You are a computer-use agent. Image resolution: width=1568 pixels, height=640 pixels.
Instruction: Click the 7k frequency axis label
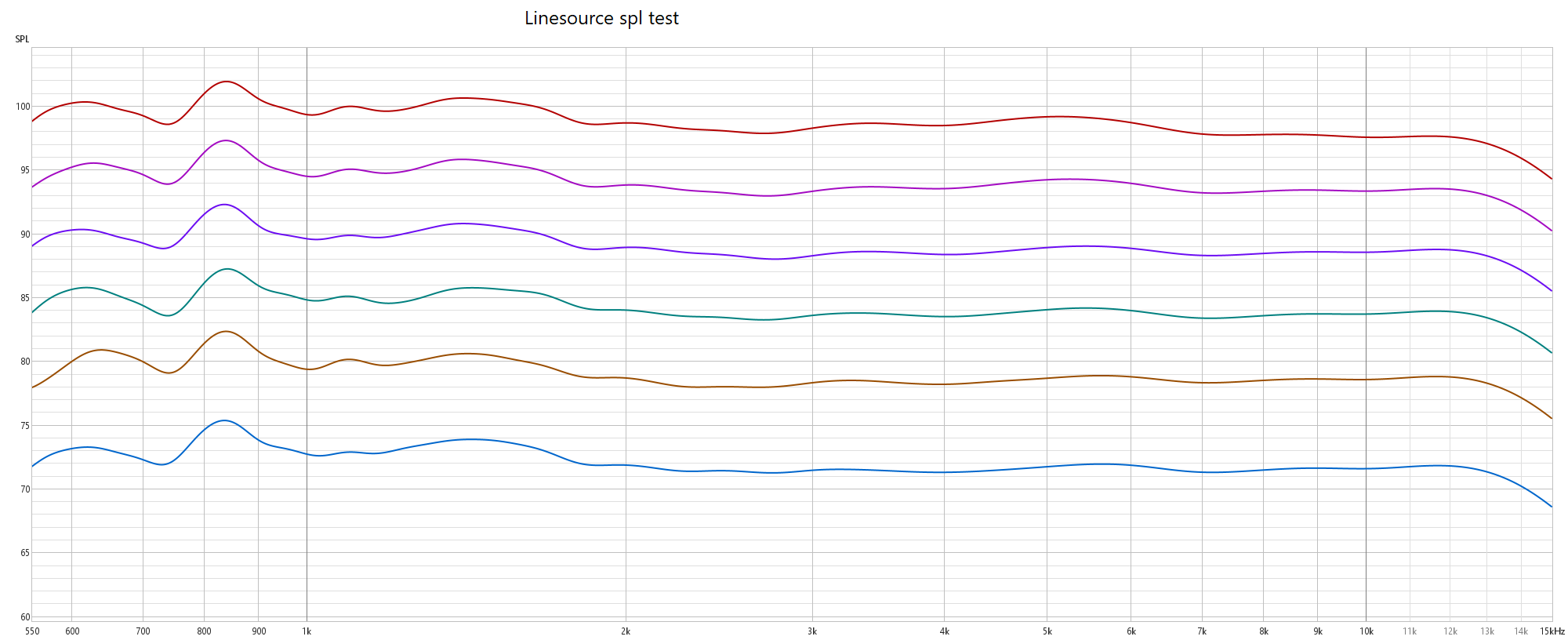[1202, 631]
